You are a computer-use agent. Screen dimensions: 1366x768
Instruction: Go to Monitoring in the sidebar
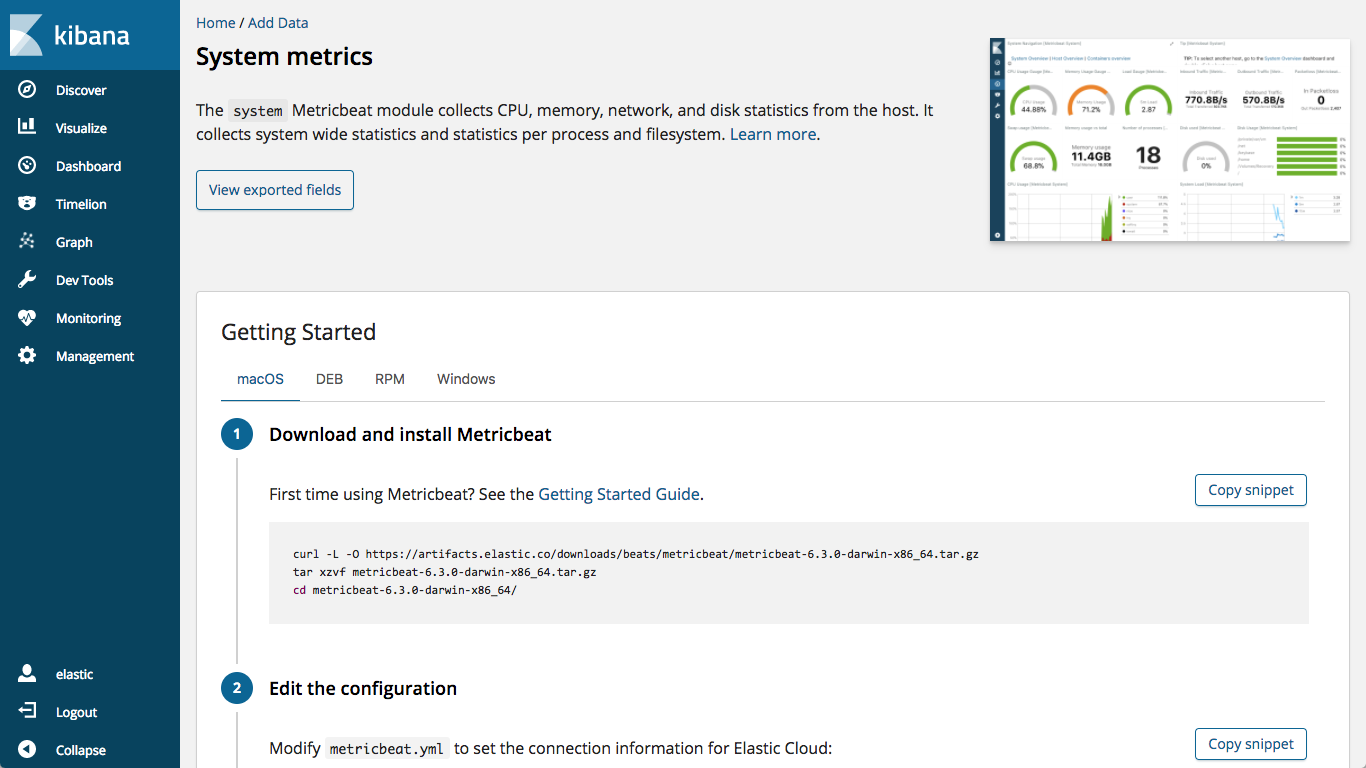(x=88, y=318)
